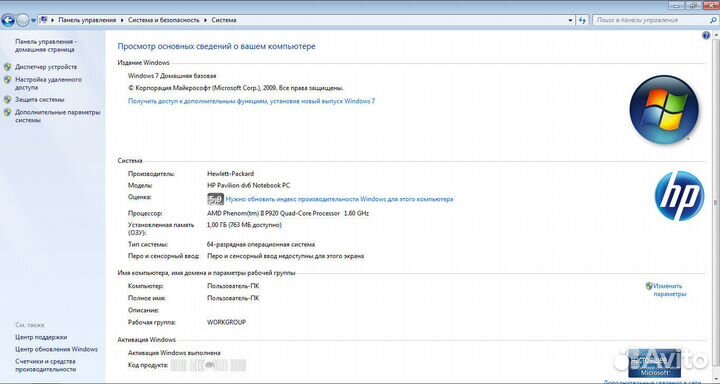Open Защита системы link
The image size is (720, 384).
coord(39,99)
